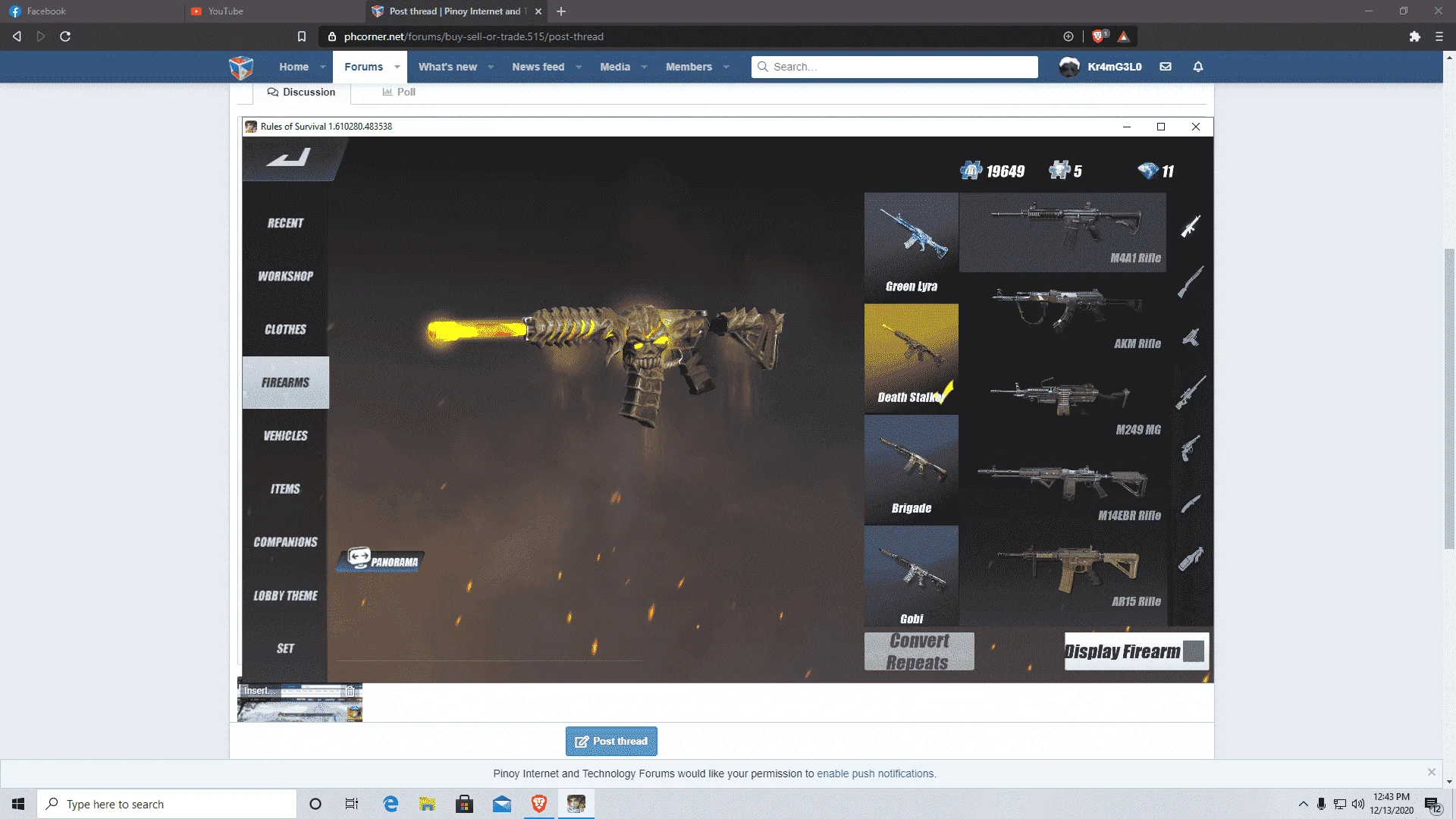Select the Green Lyra skin thumbnail

(x=912, y=247)
